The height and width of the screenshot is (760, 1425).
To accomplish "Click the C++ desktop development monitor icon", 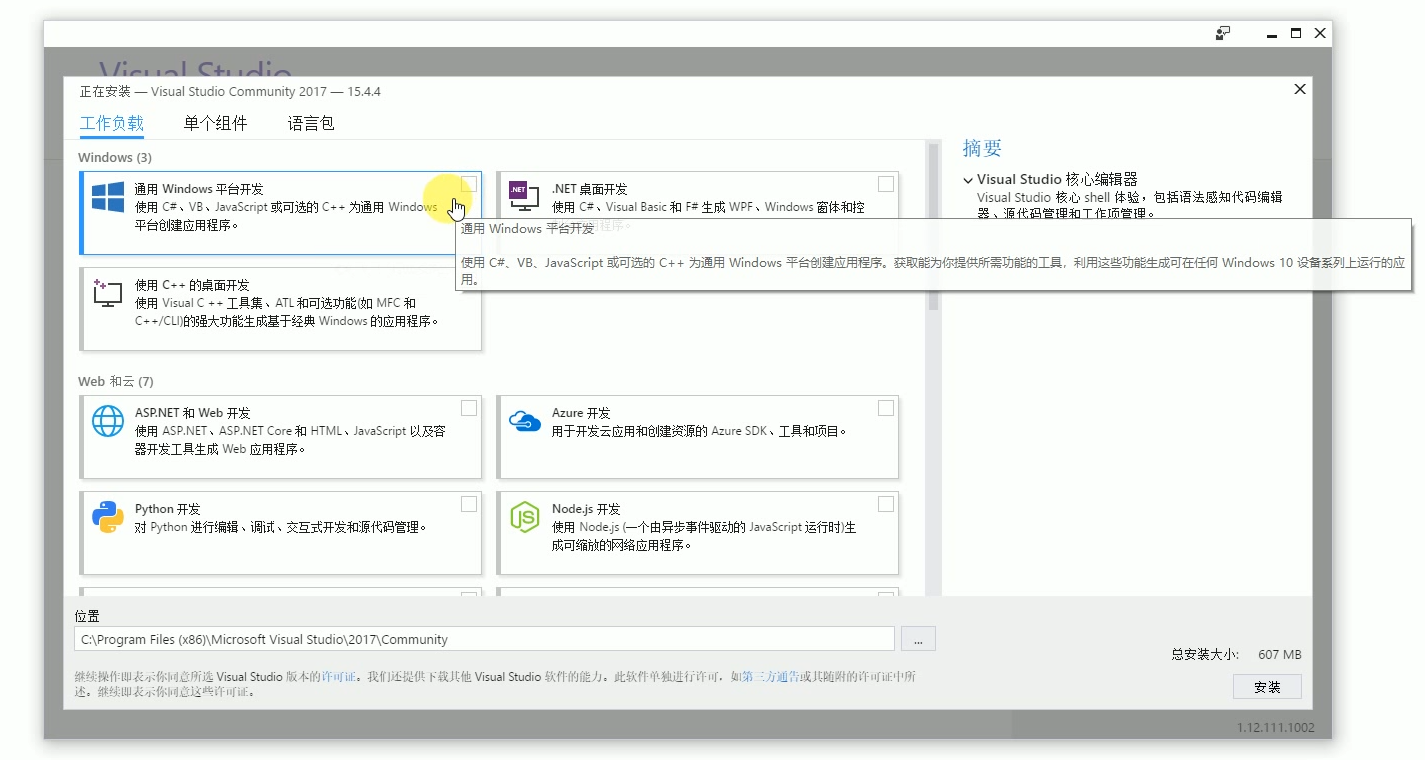I will click(107, 293).
